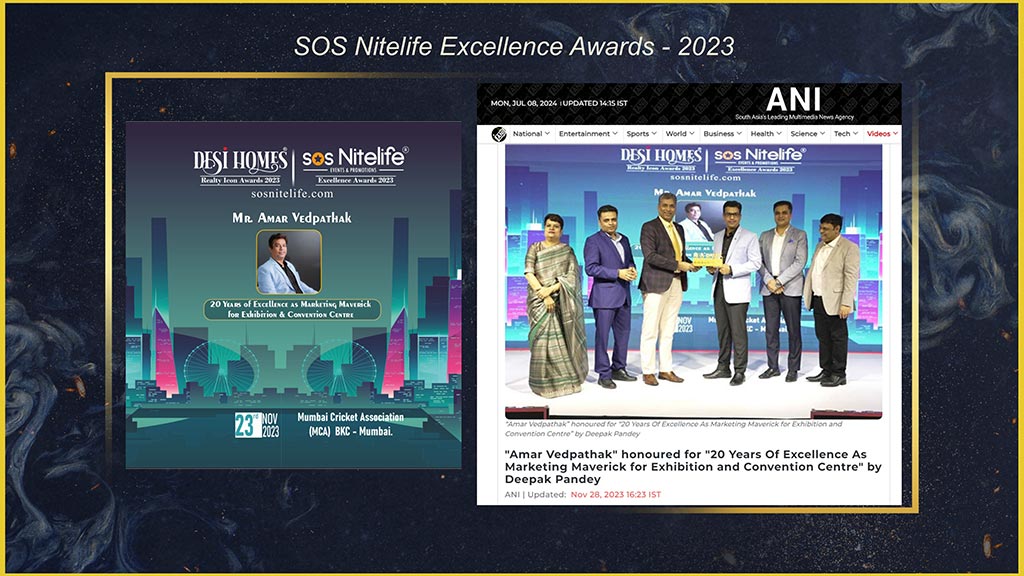Viewport: 1024px width, 576px height.
Task: Click the round ANI emblem beside National
Action: (x=499, y=134)
